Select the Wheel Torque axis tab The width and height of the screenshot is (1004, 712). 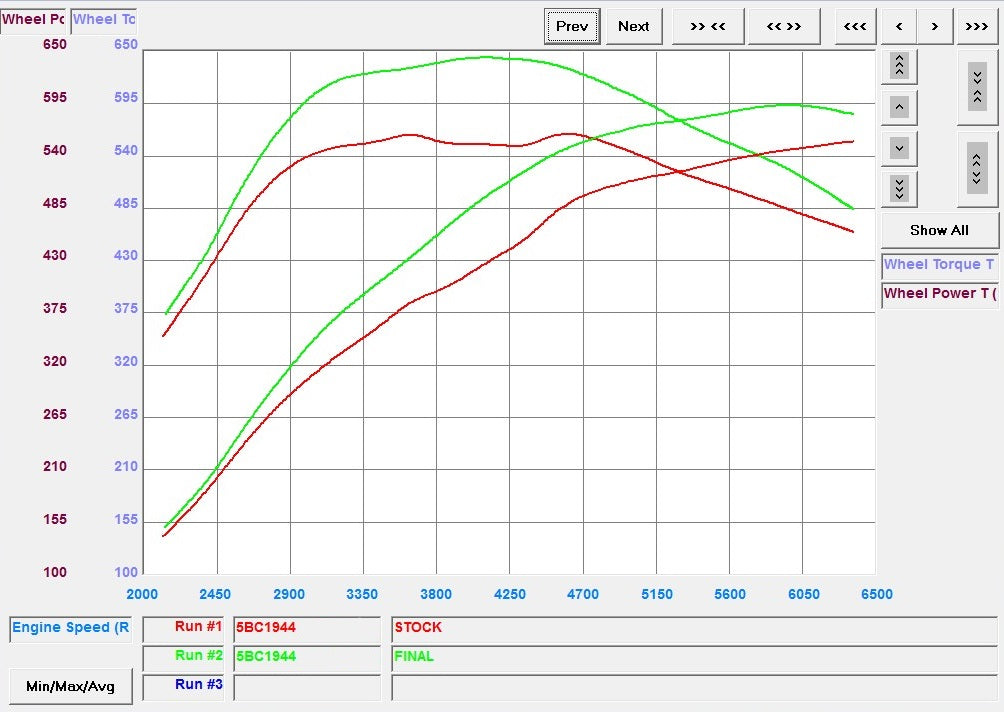pyautogui.click(x=104, y=19)
